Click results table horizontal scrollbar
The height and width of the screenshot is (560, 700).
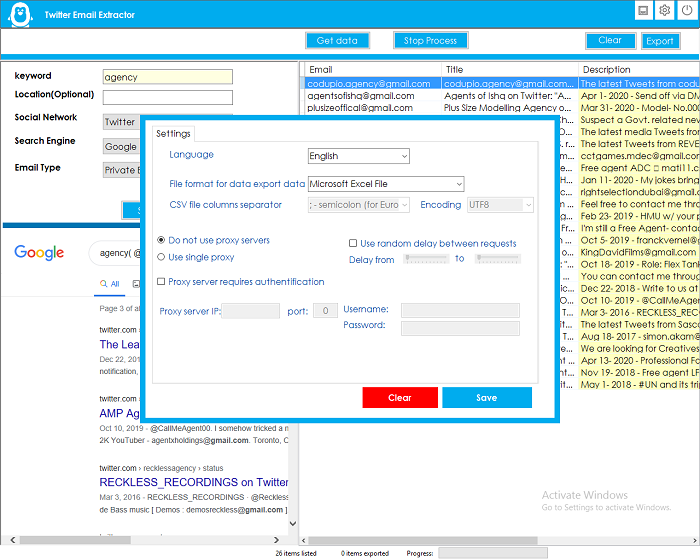422,540
